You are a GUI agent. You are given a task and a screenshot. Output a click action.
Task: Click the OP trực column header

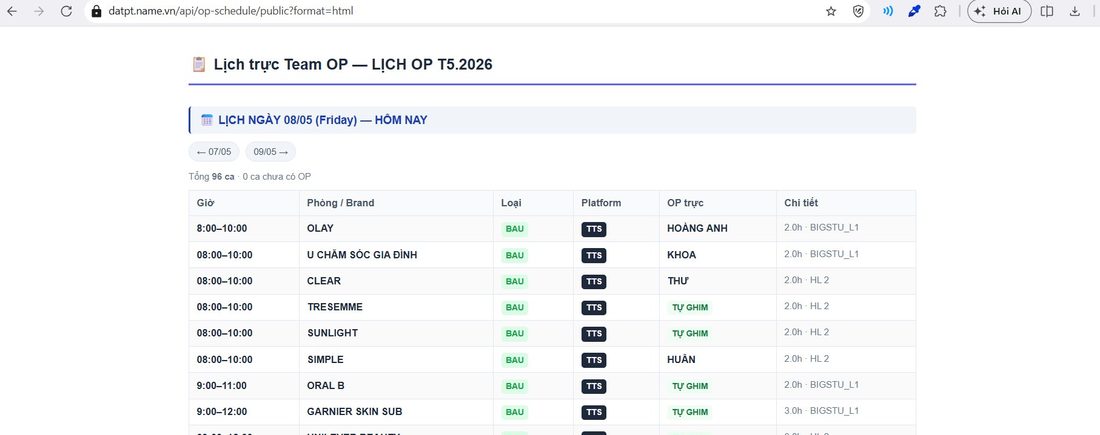[718, 203]
